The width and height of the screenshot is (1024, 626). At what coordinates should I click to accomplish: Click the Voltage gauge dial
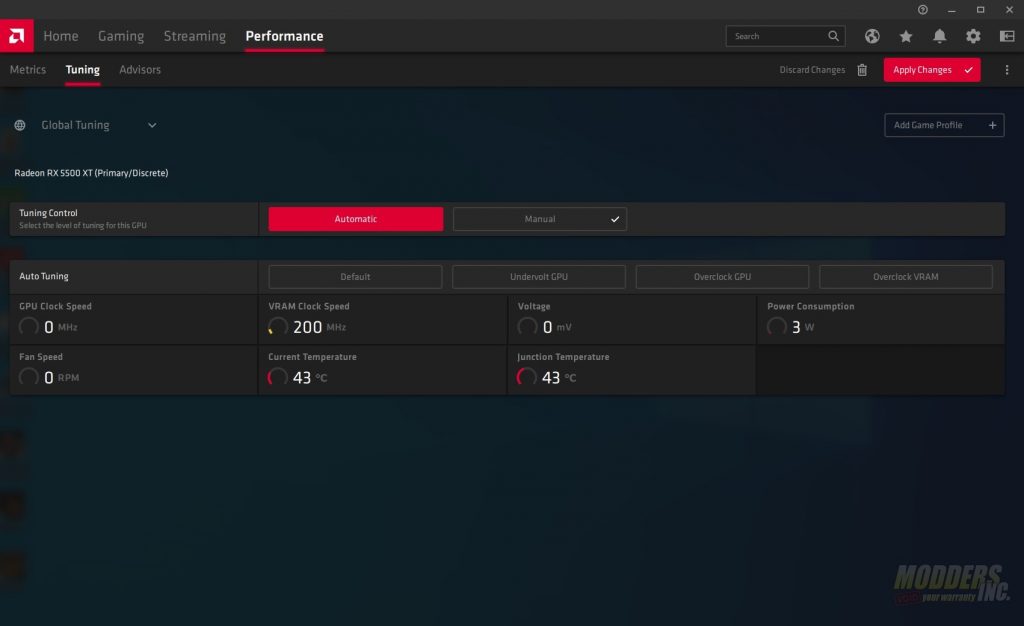528,326
